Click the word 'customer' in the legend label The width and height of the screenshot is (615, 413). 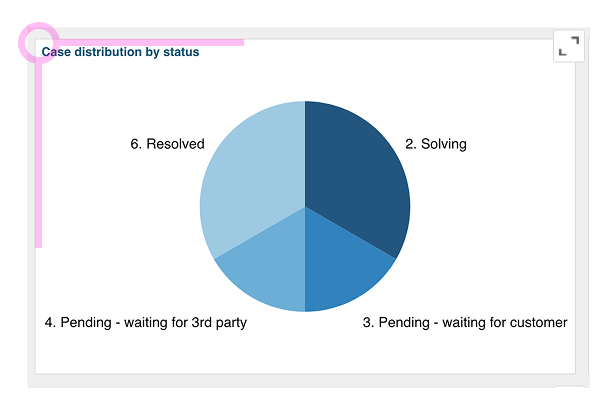click(538, 322)
